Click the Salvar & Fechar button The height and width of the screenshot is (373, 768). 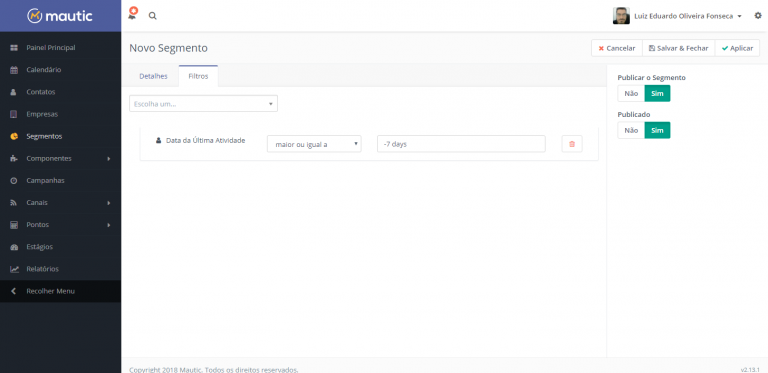coord(678,48)
